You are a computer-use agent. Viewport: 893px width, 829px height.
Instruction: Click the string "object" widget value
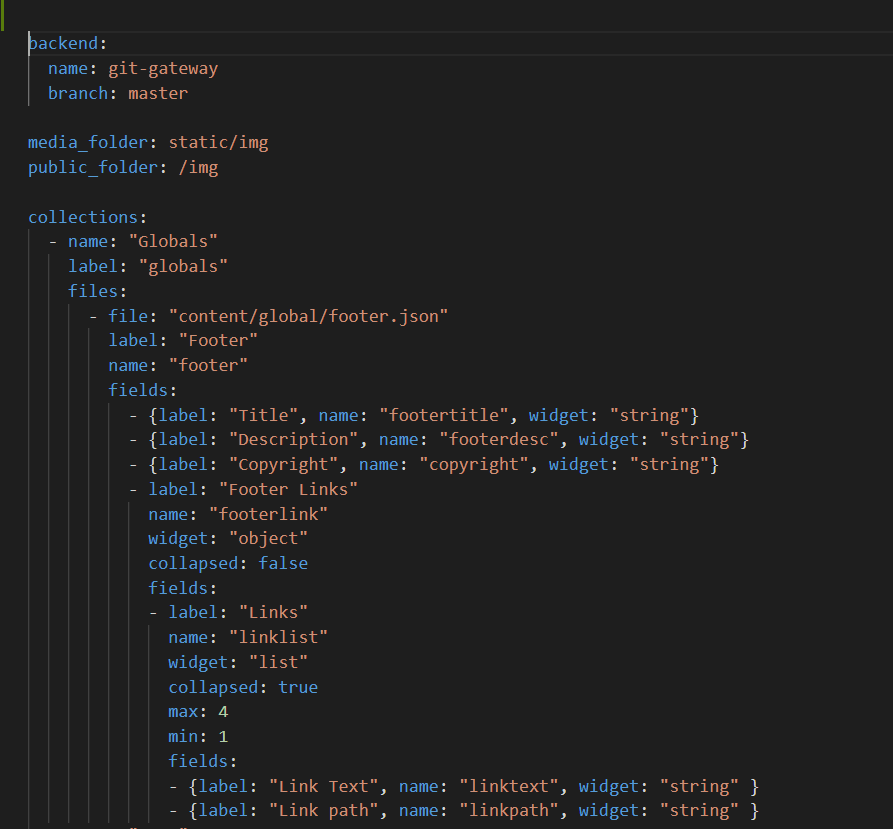coord(268,539)
